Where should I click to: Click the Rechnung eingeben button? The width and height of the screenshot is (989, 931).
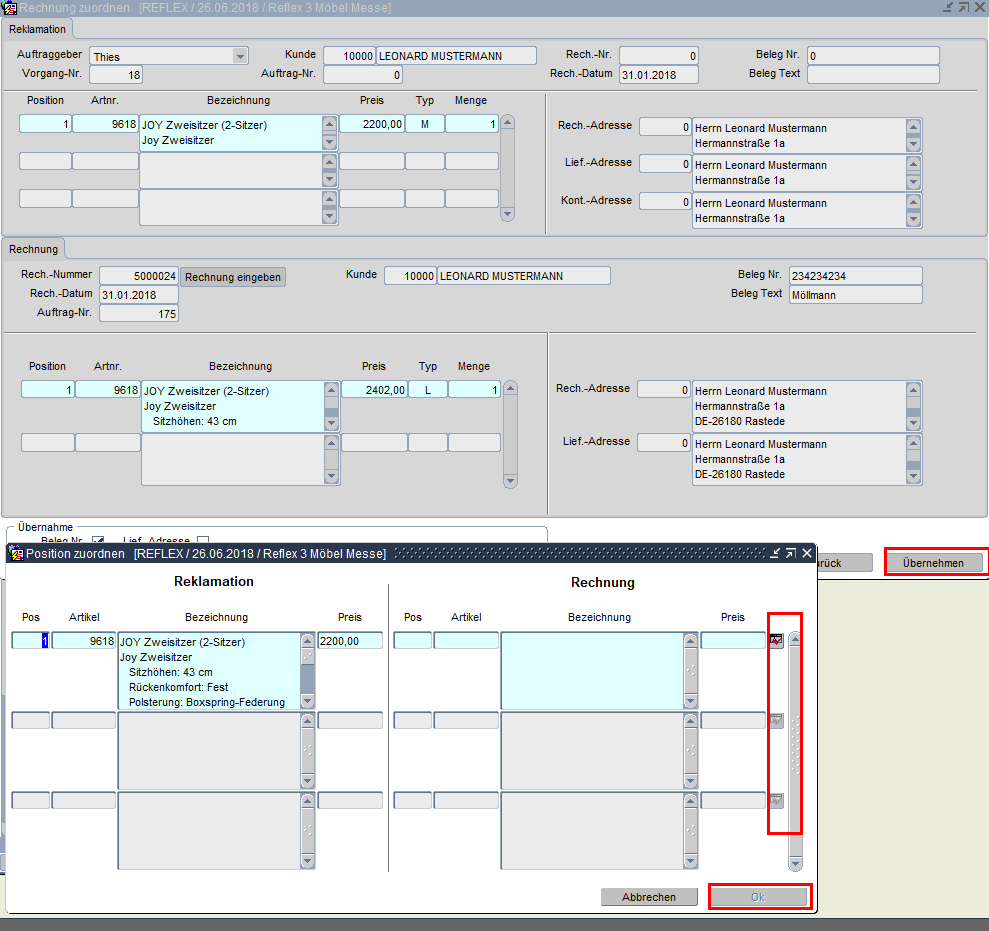click(x=233, y=277)
